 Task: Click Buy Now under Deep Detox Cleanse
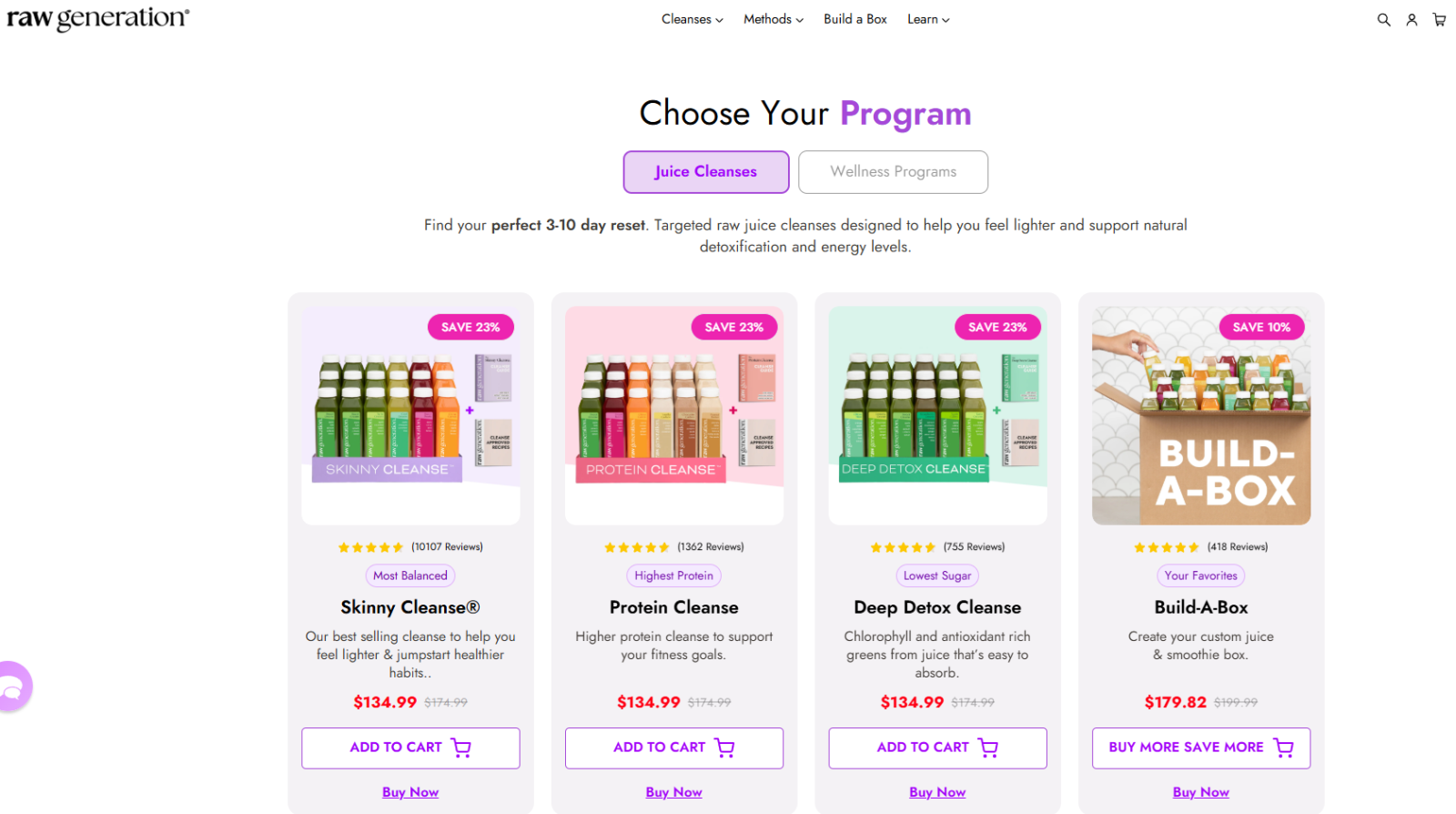click(x=936, y=791)
